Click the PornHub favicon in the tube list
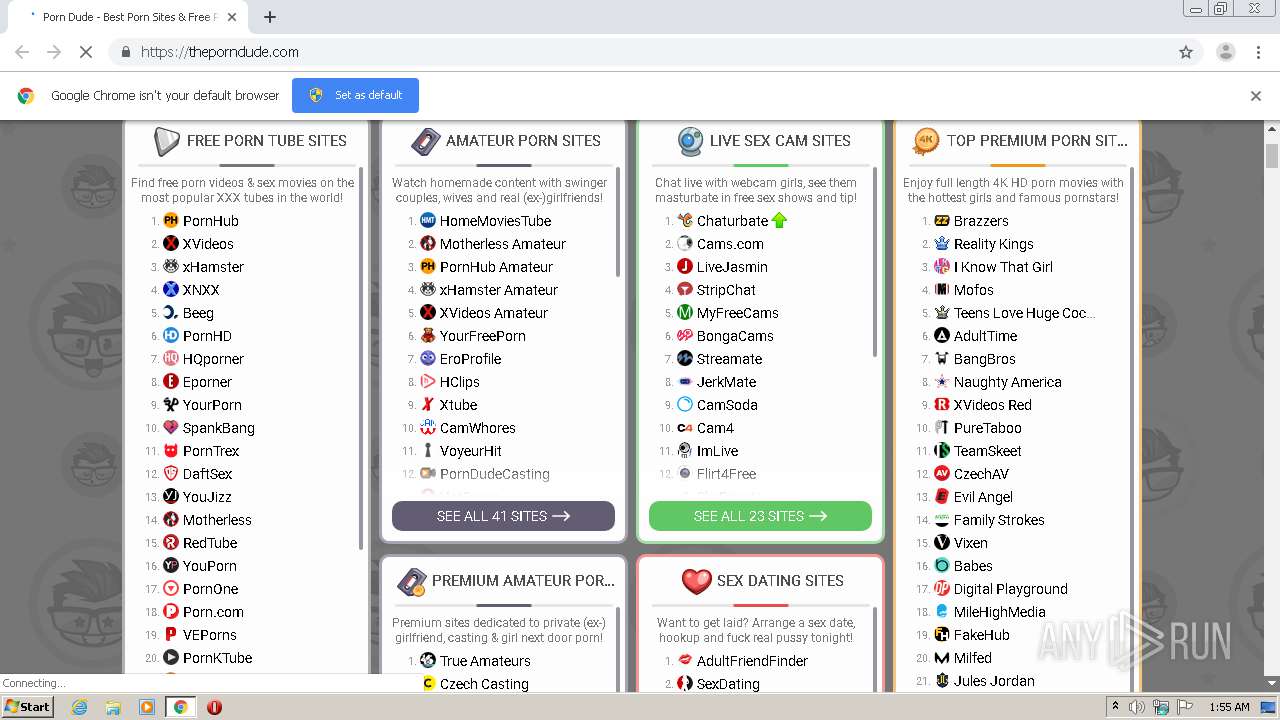The height and width of the screenshot is (720, 1280). tap(171, 221)
